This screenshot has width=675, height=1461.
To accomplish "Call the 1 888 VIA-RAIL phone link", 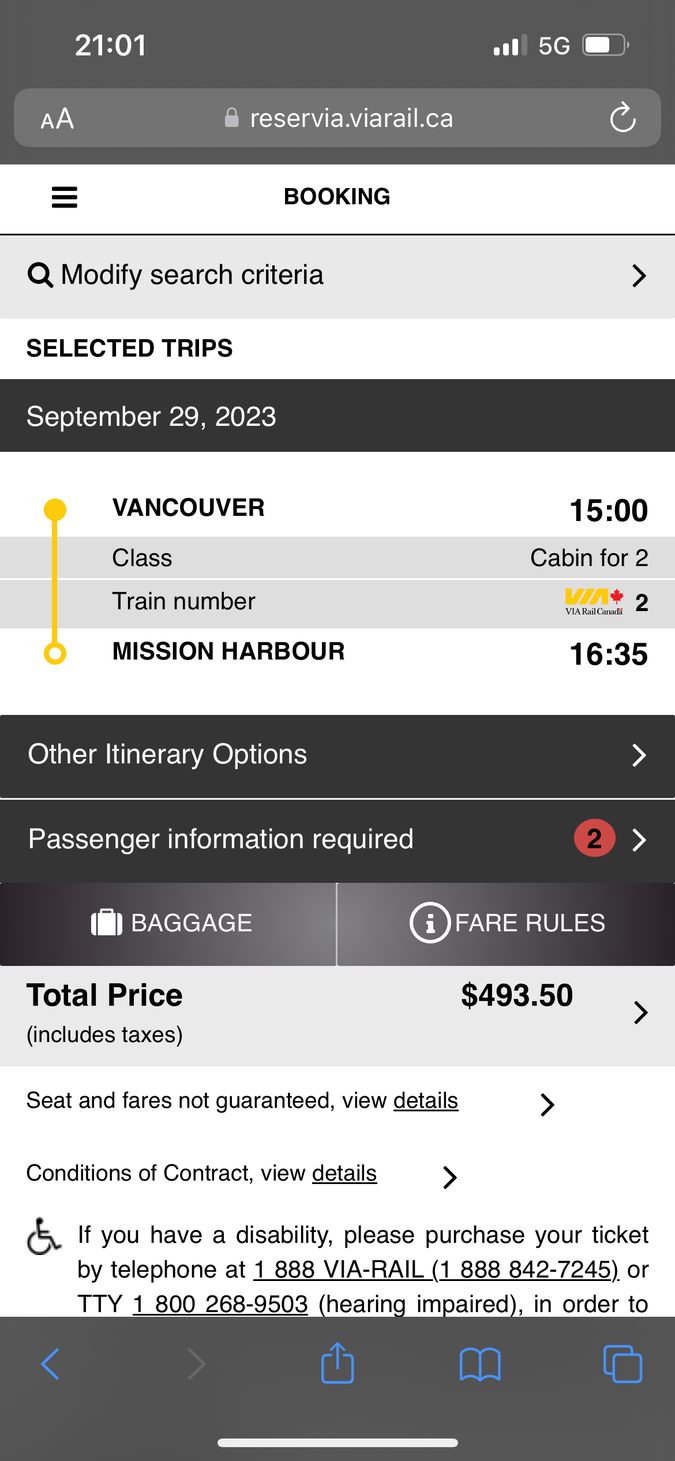I will coord(436,1270).
